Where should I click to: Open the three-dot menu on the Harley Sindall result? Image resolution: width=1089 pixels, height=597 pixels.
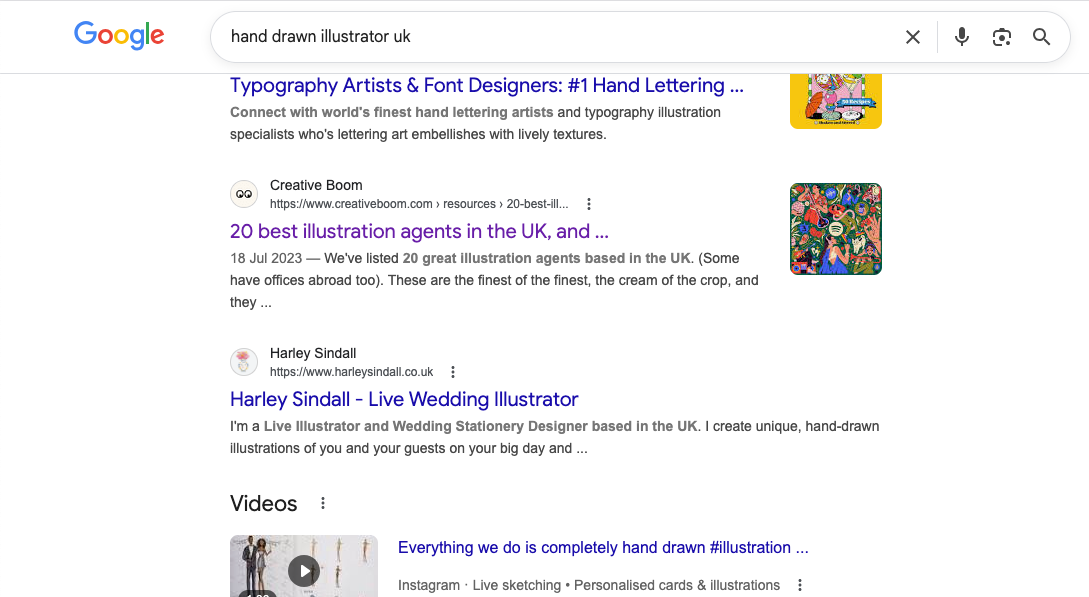(x=452, y=370)
